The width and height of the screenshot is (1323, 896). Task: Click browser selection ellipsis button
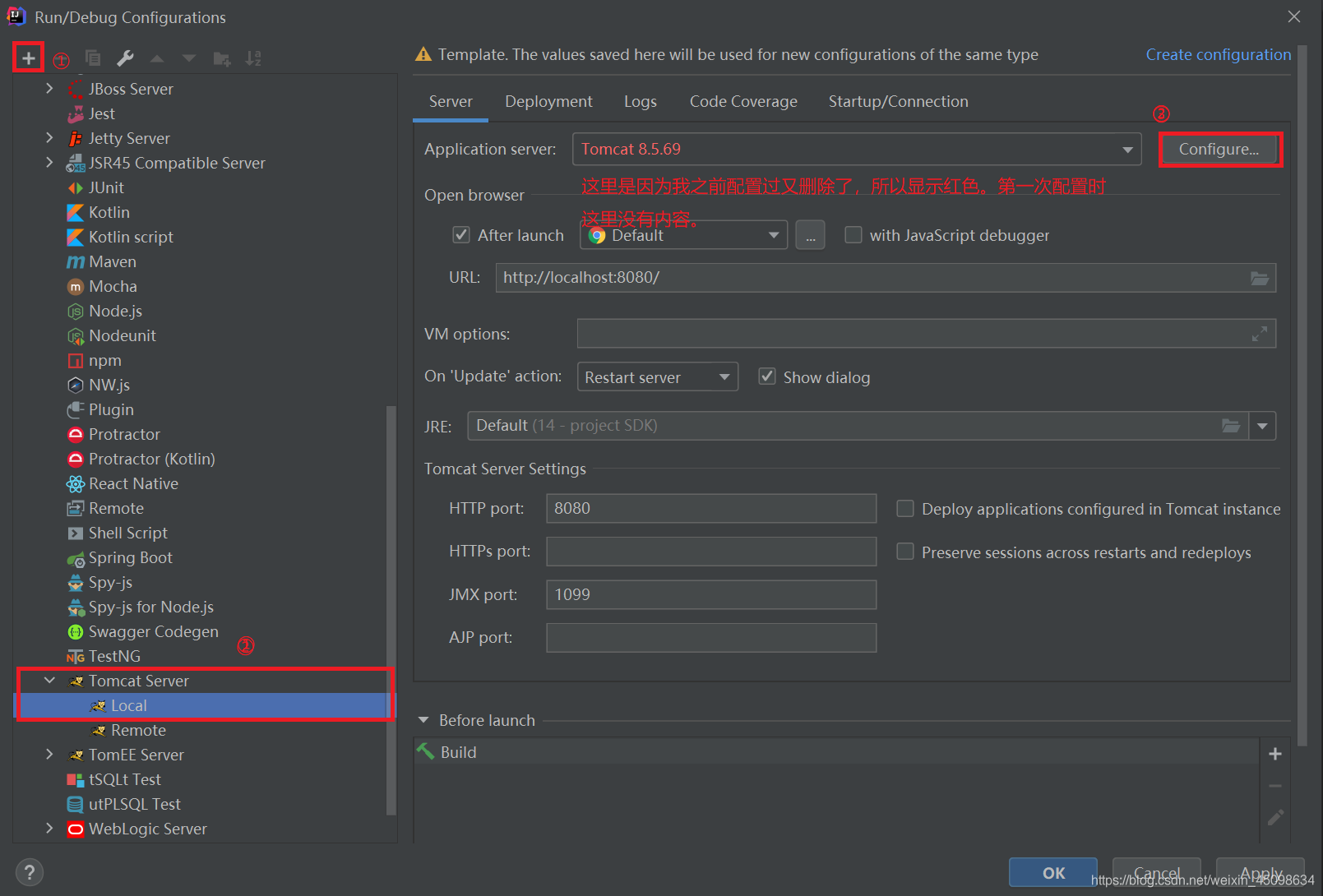(x=810, y=235)
